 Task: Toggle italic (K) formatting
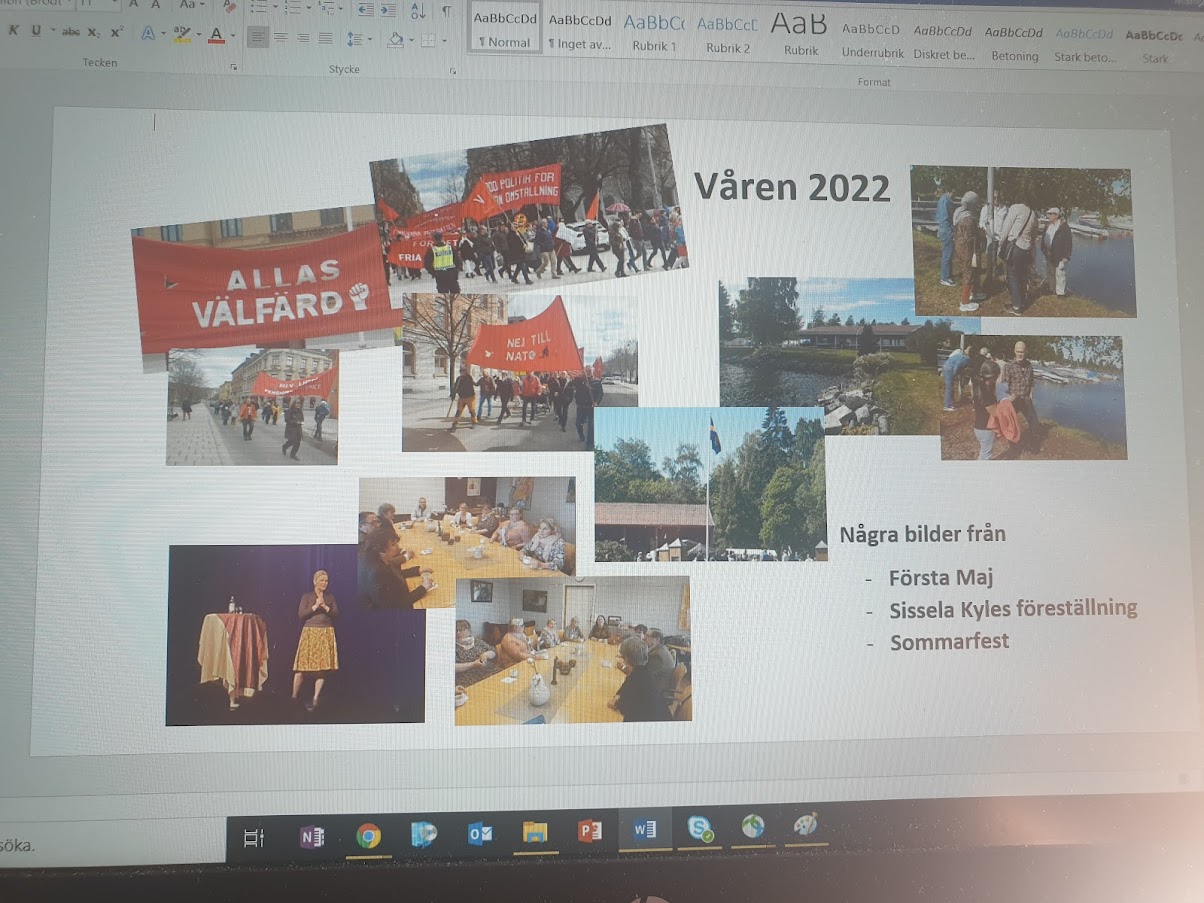pos(14,31)
